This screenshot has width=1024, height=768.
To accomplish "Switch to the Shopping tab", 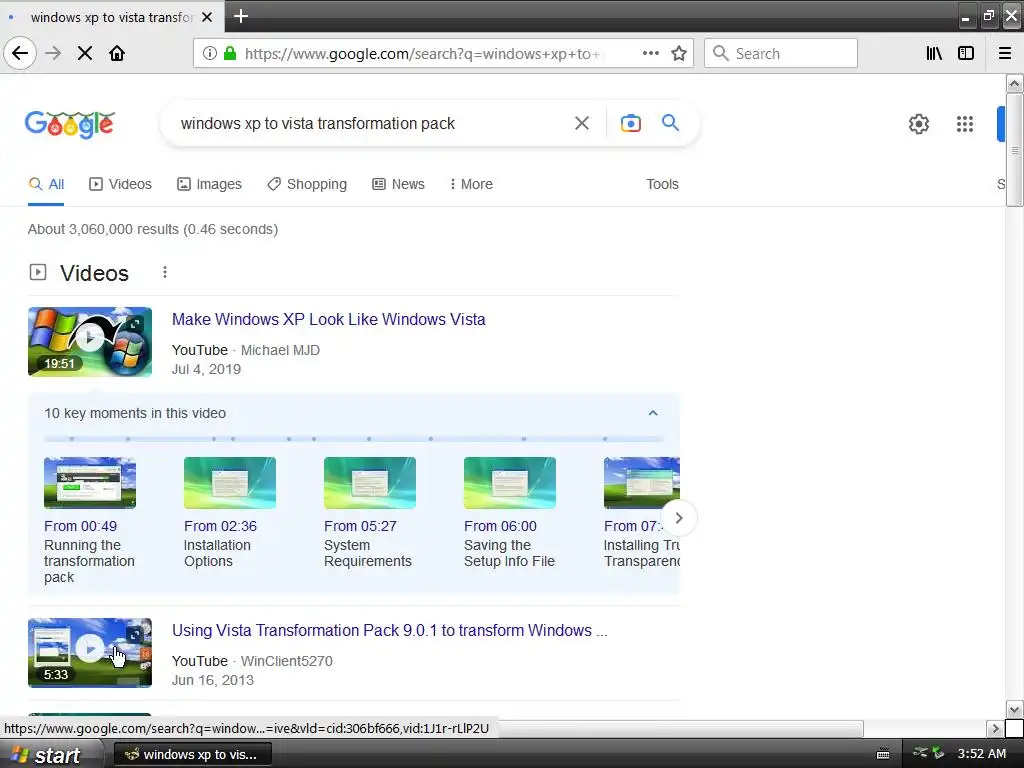I will [307, 184].
